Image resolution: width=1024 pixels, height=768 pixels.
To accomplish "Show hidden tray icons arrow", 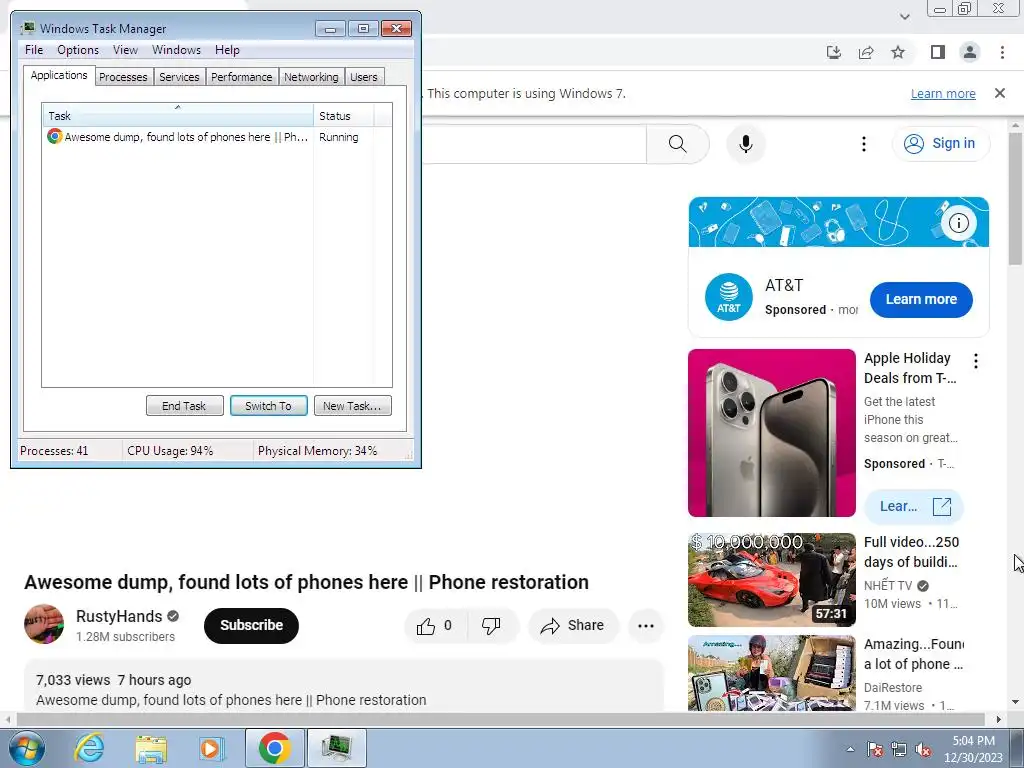I will click(x=850, y=749).
